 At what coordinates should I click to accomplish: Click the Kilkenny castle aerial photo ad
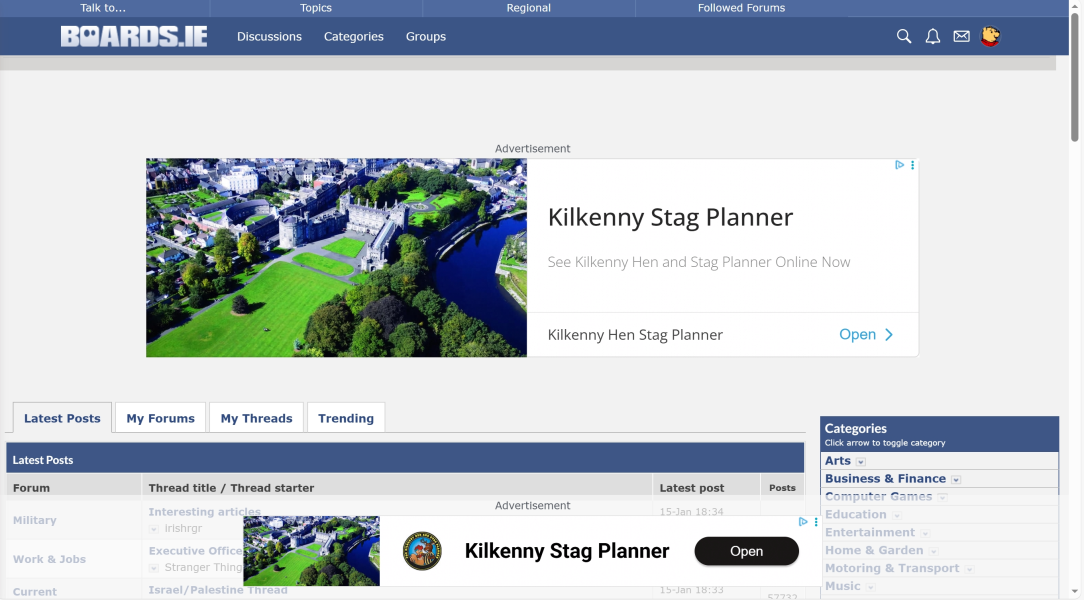coord(336,258)
